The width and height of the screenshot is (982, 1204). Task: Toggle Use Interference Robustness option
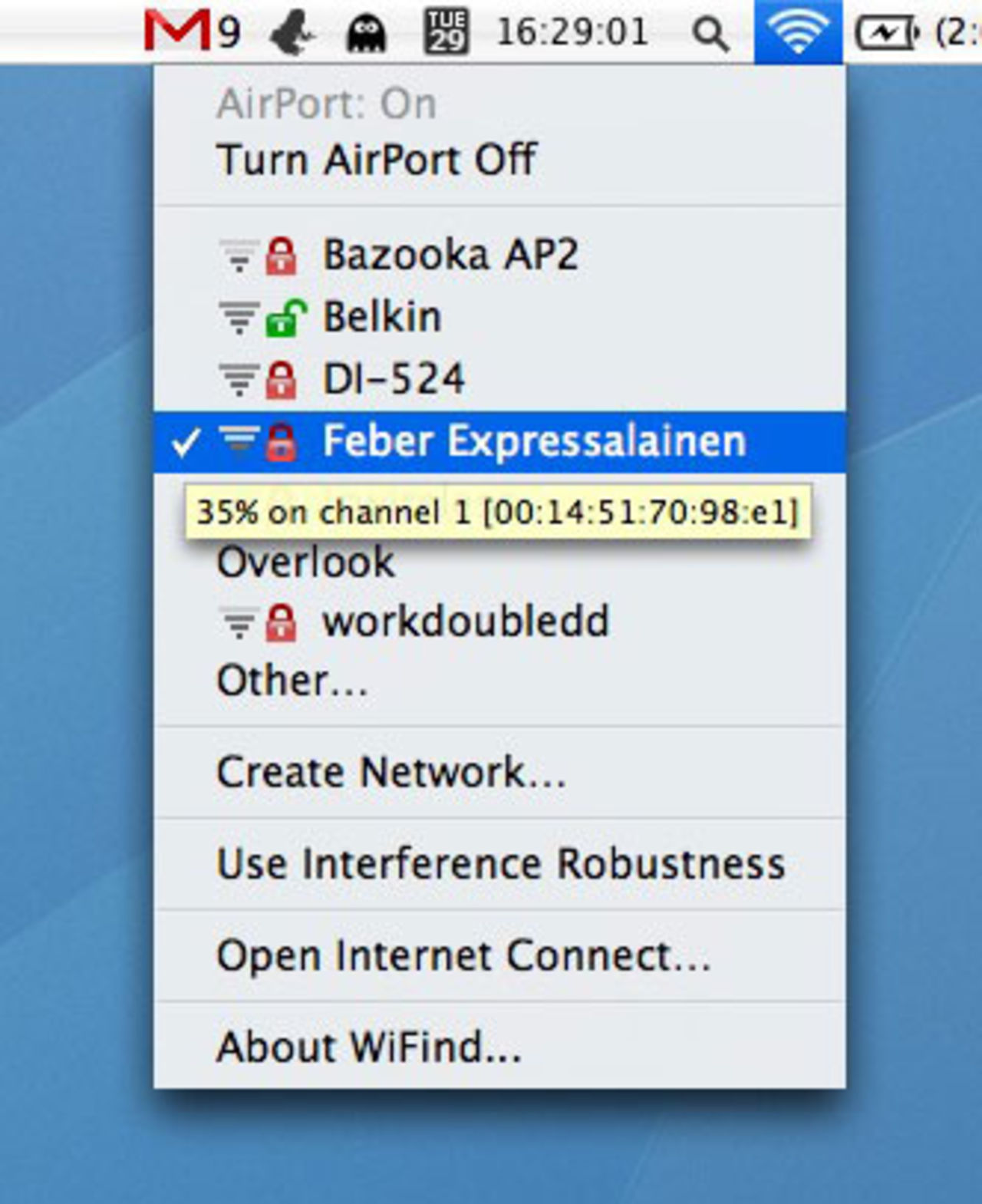click(500, 864)
